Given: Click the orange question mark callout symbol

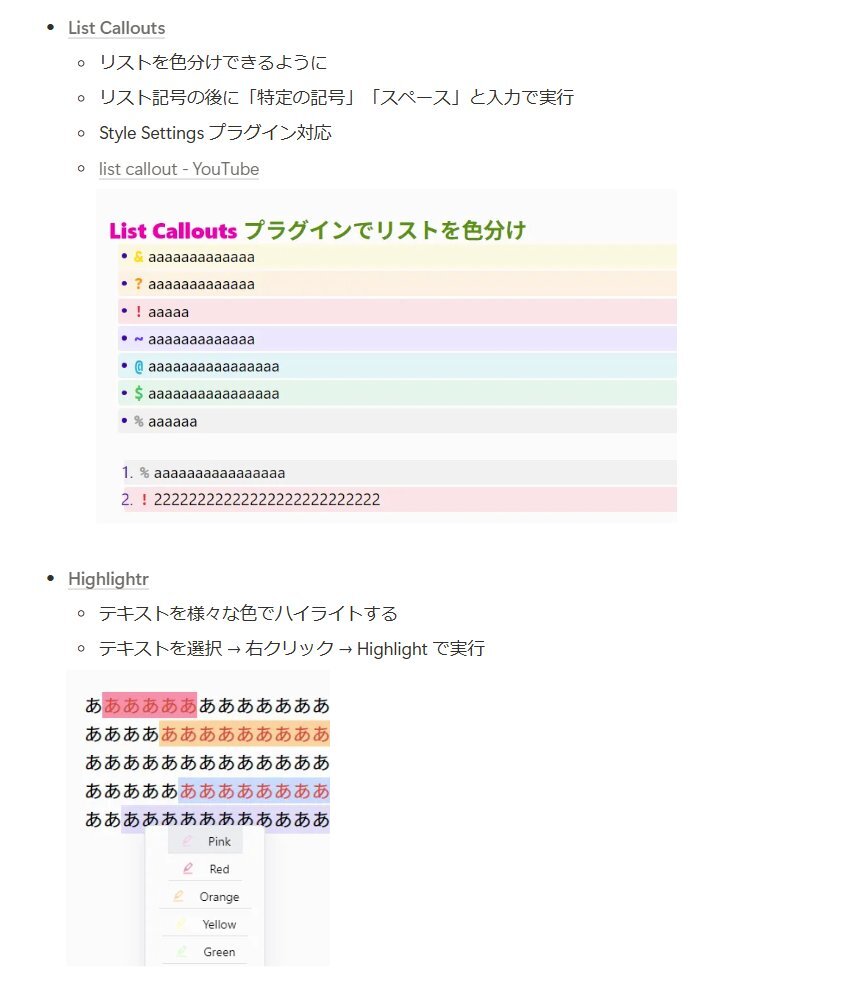Looking at the screenshot, I should 138,284.
